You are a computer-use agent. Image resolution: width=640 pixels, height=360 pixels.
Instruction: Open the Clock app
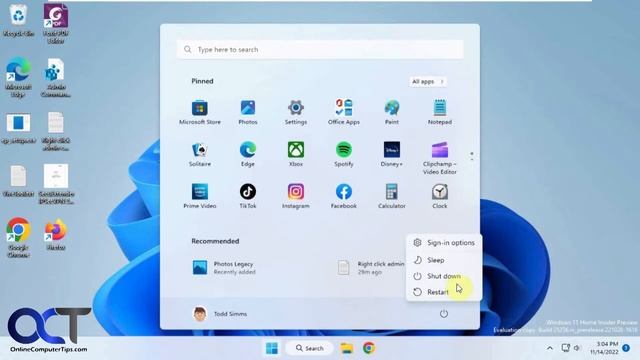coord(440,196)
